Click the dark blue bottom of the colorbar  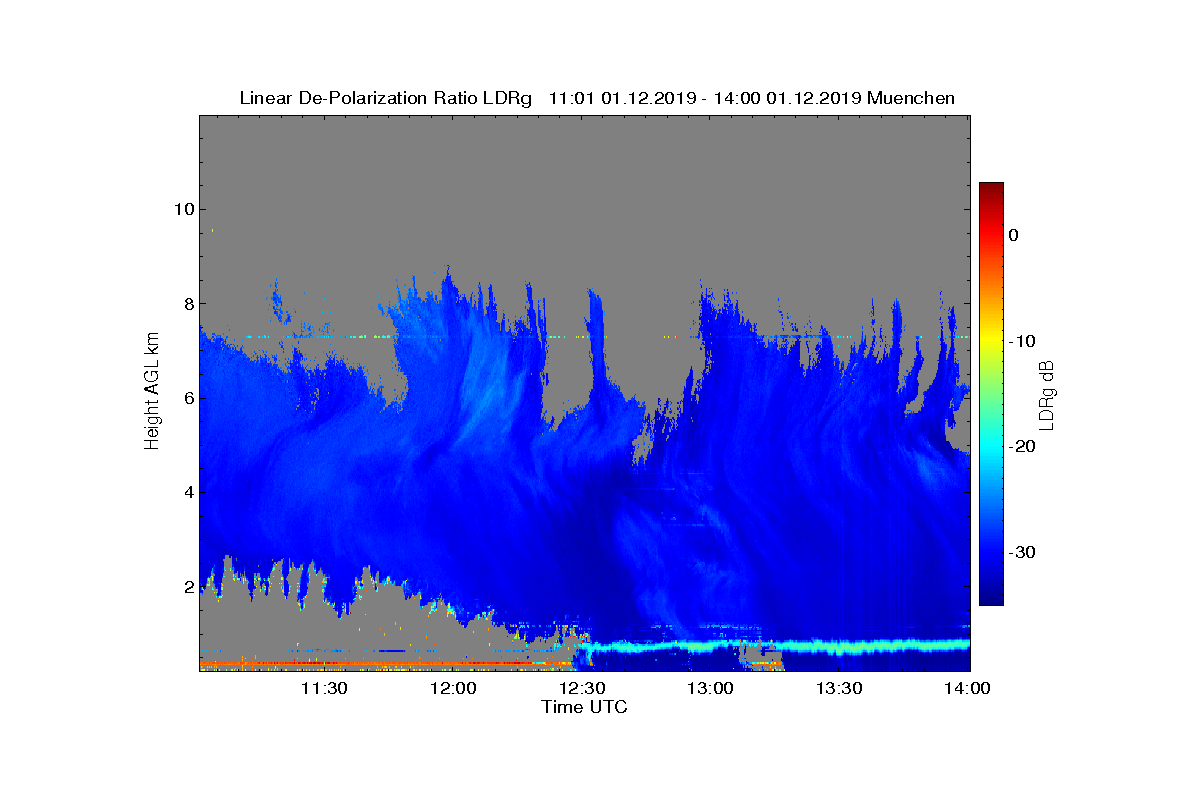991,596
